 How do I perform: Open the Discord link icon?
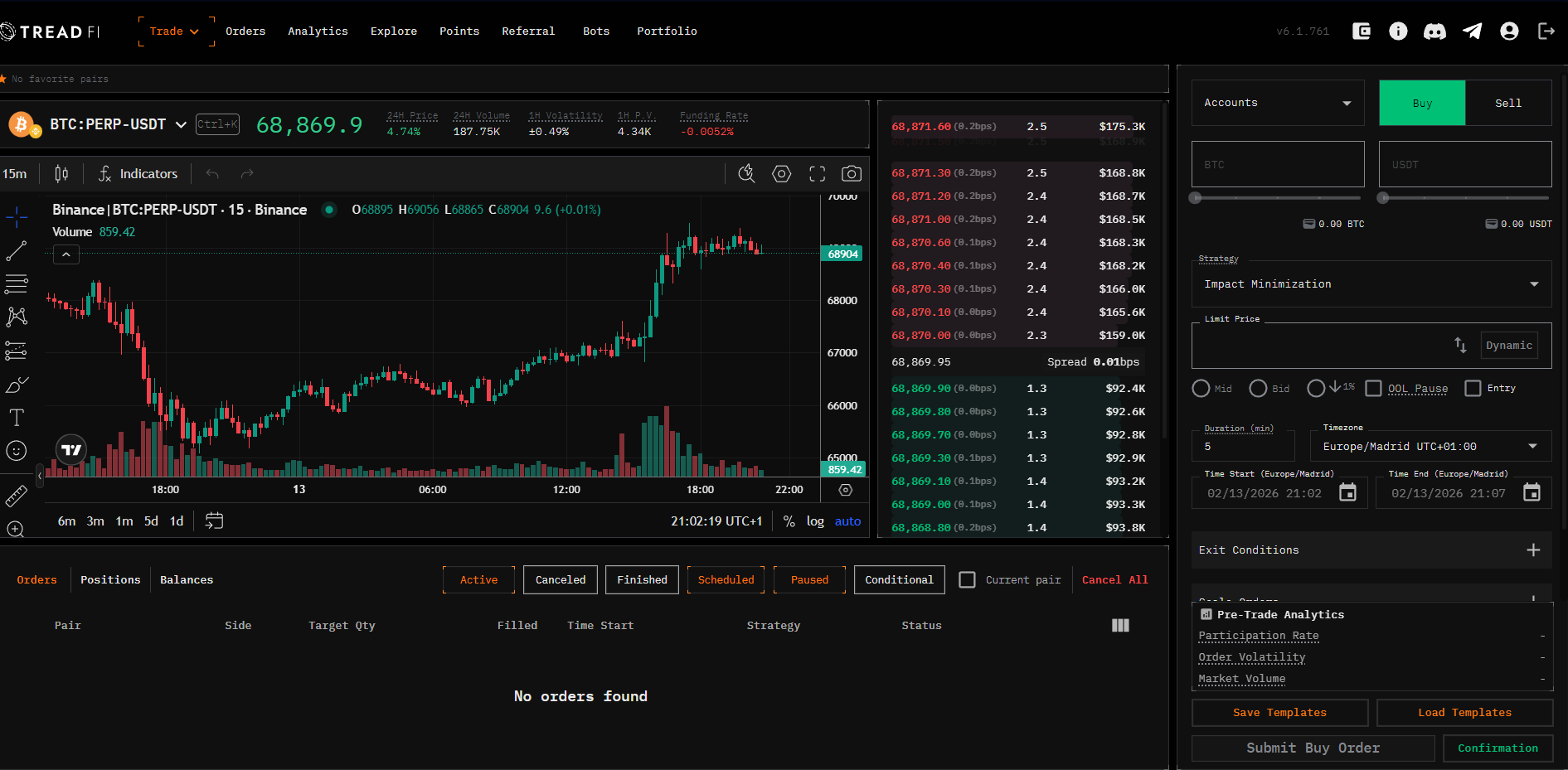[1435, 31]
